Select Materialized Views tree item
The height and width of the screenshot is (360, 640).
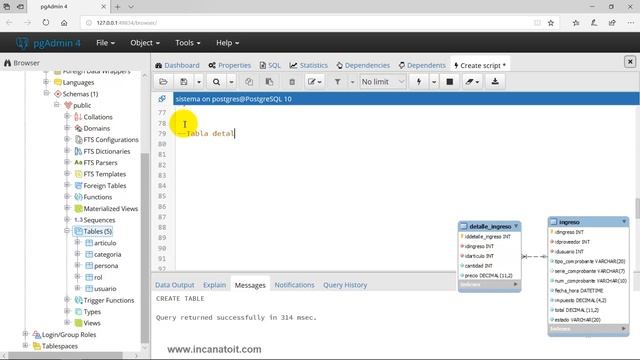click(110, 208)
